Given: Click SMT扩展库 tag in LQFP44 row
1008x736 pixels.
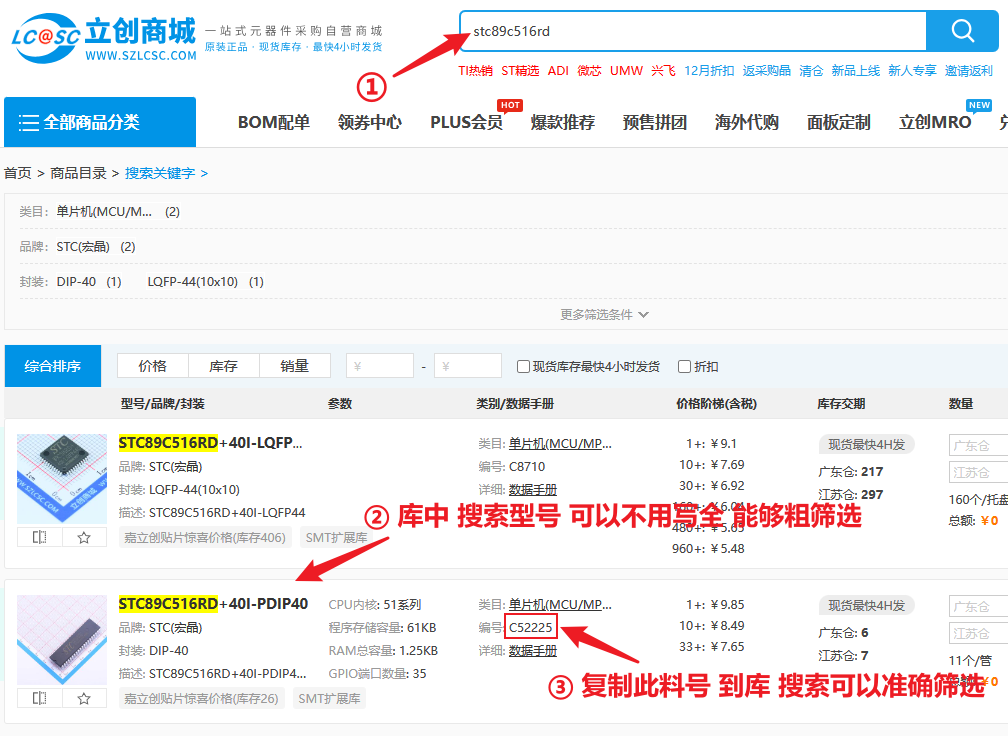Looking at the screenshot, I should click(336, 537).
